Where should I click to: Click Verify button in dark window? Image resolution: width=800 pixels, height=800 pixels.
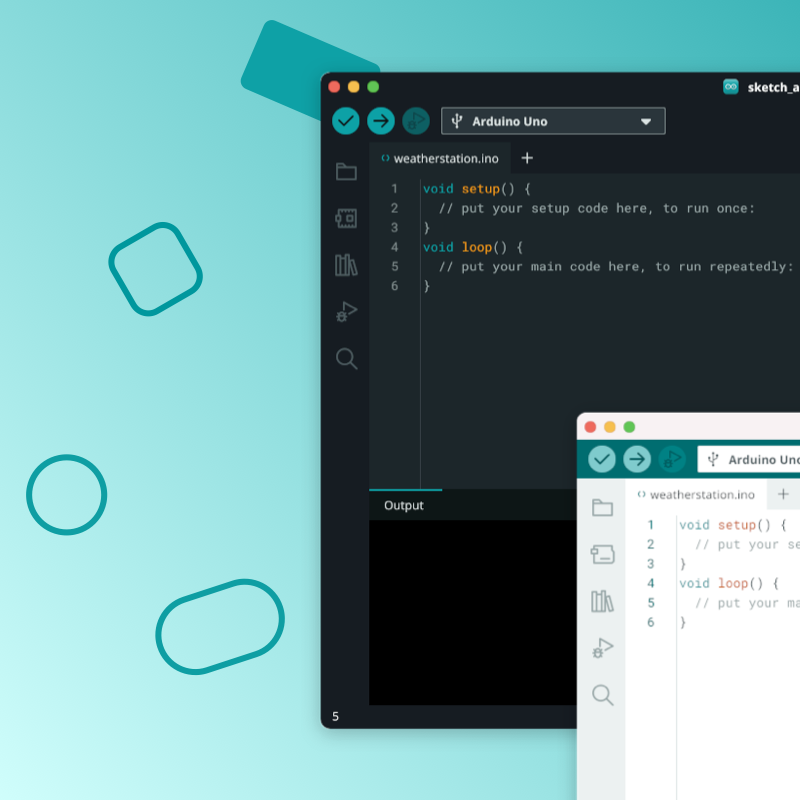[x=345, y=121]
